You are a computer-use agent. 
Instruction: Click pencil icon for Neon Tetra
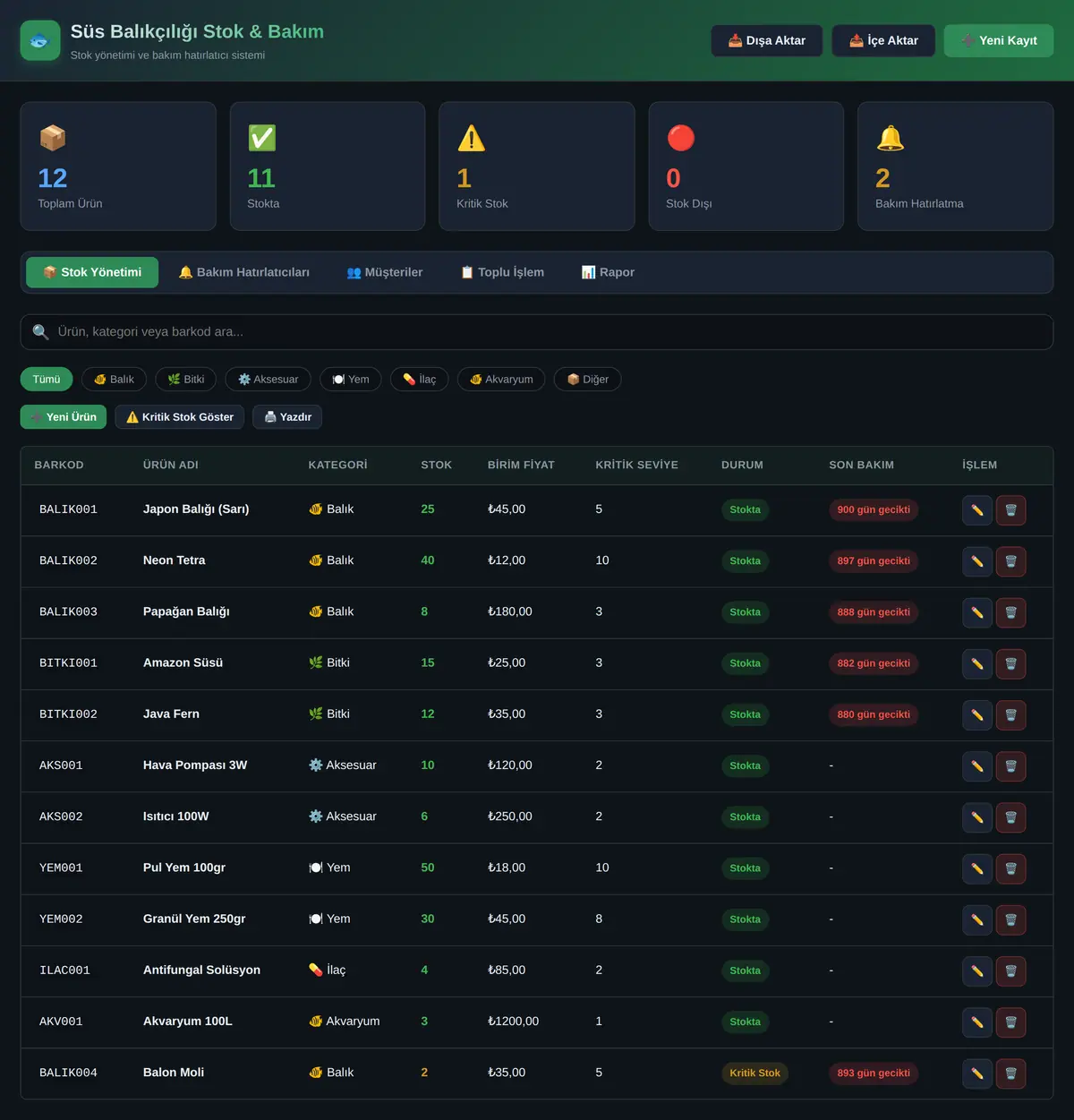coord(977,561)
